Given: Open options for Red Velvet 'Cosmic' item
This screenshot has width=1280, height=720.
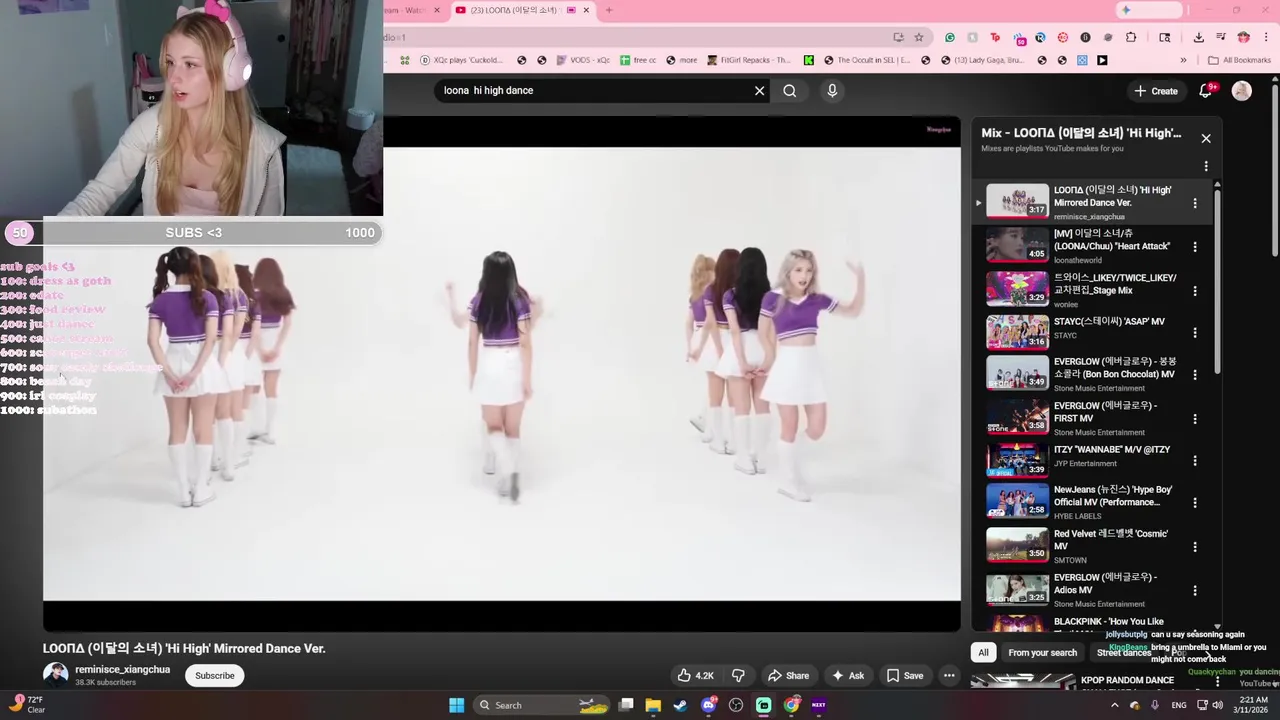Looking at the screenshot, I should (1195, 547).
